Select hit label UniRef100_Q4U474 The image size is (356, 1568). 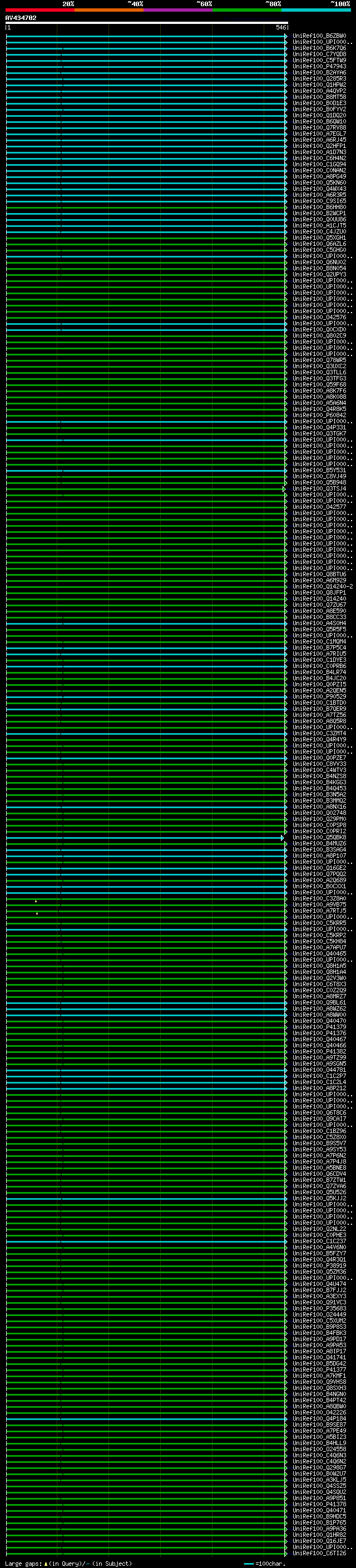319,1284
